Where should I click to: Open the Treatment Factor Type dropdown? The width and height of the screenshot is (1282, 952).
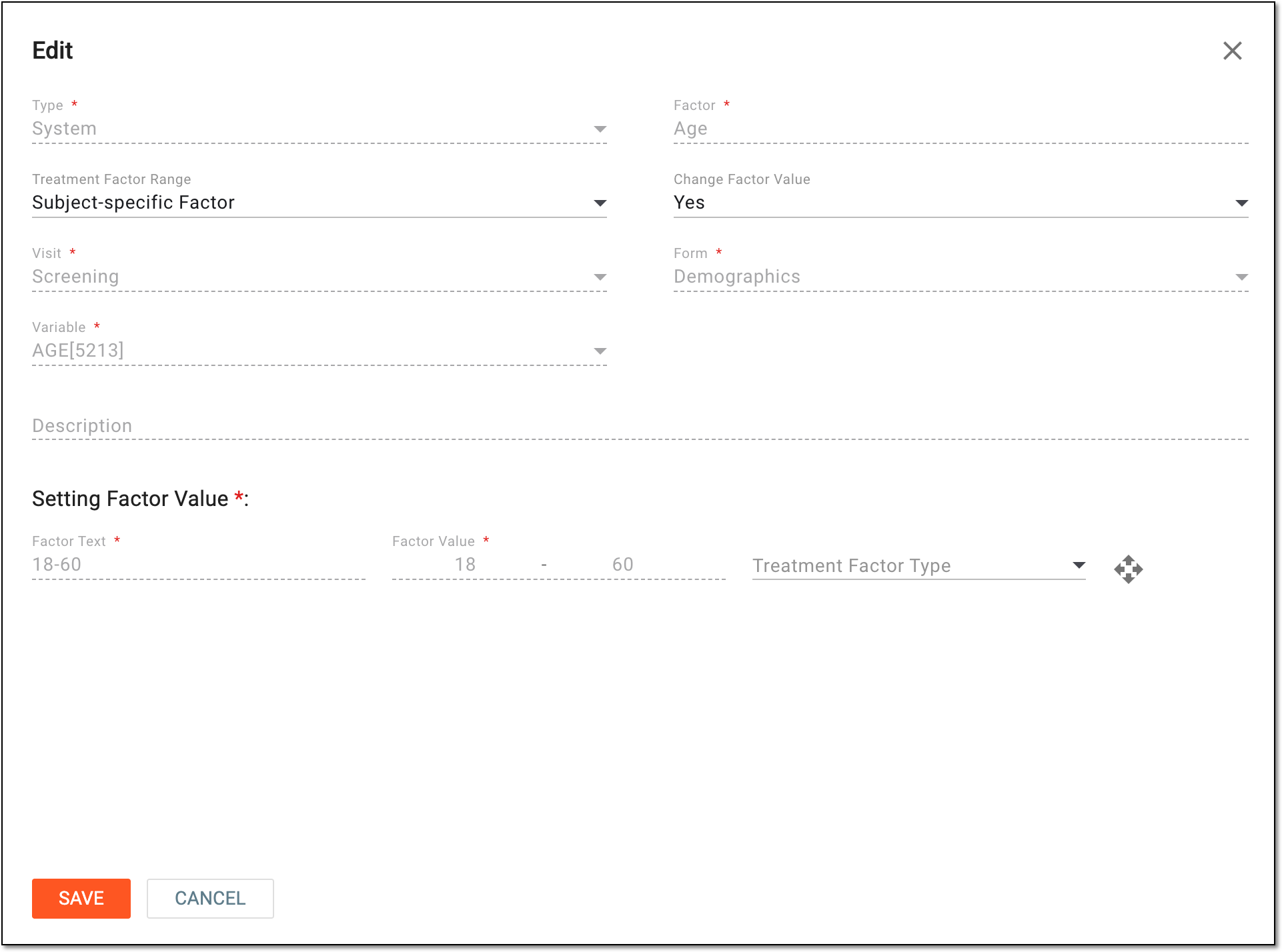918,566
